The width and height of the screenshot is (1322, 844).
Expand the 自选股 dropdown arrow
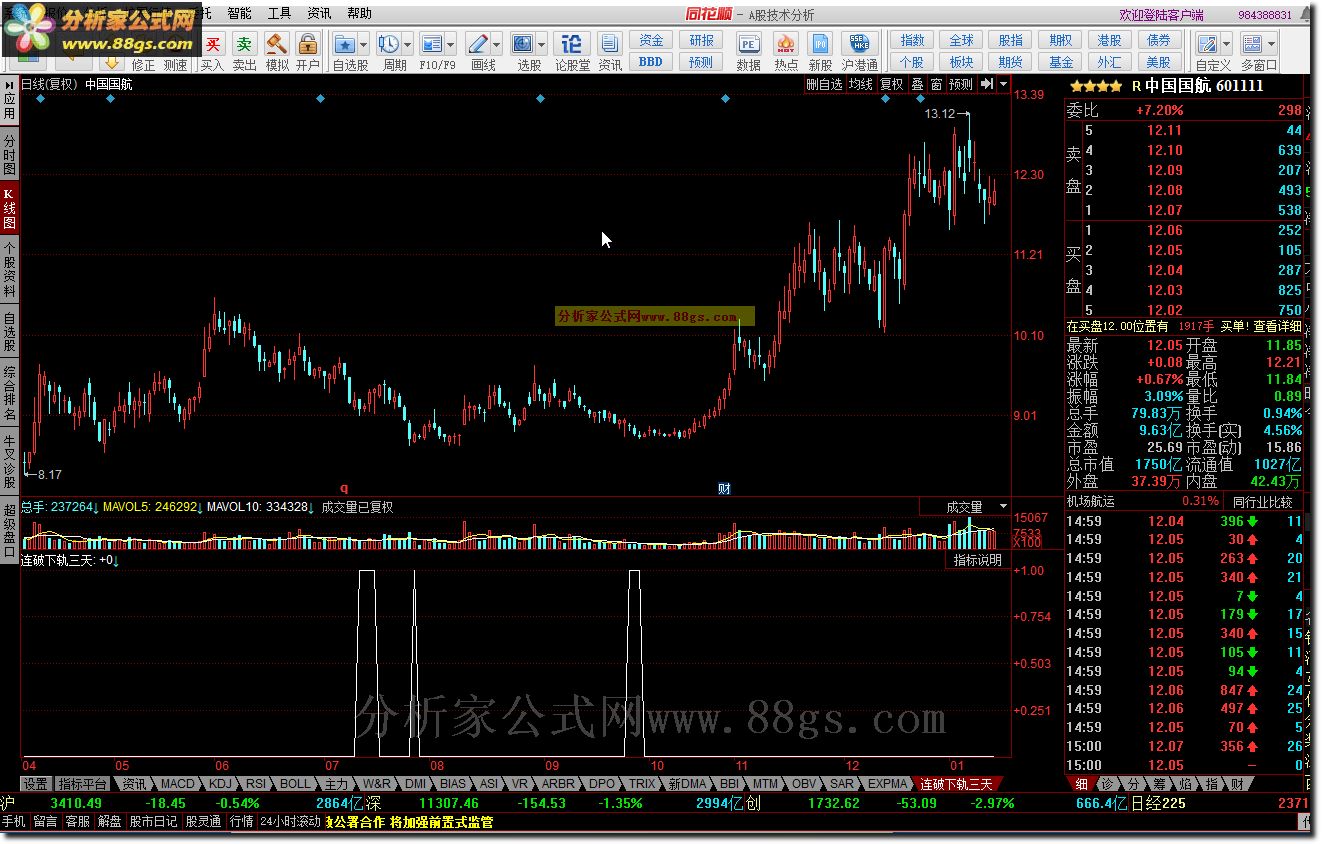point(363,44)
